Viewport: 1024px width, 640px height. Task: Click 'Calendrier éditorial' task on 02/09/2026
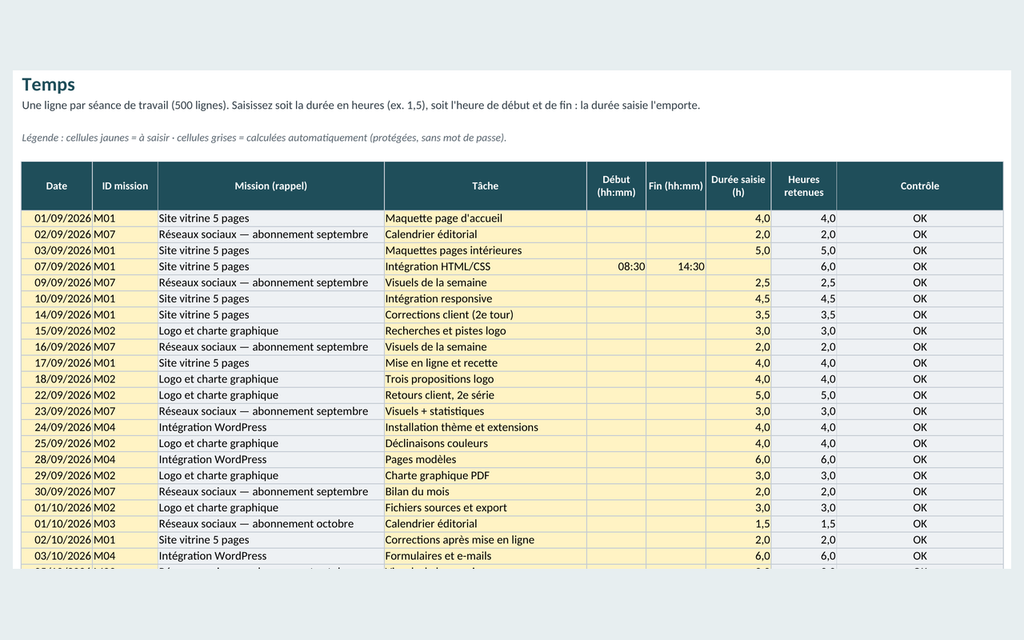485,234
